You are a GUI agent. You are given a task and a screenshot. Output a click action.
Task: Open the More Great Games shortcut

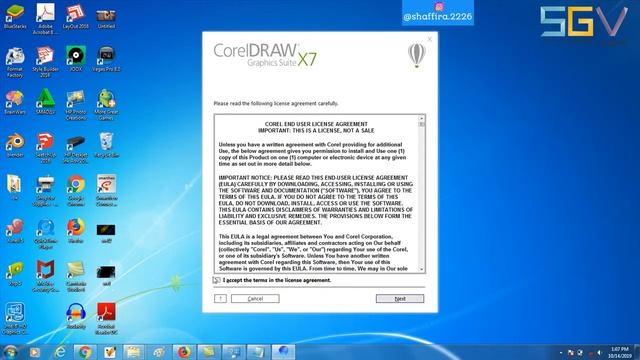click(x=106, y=105)
